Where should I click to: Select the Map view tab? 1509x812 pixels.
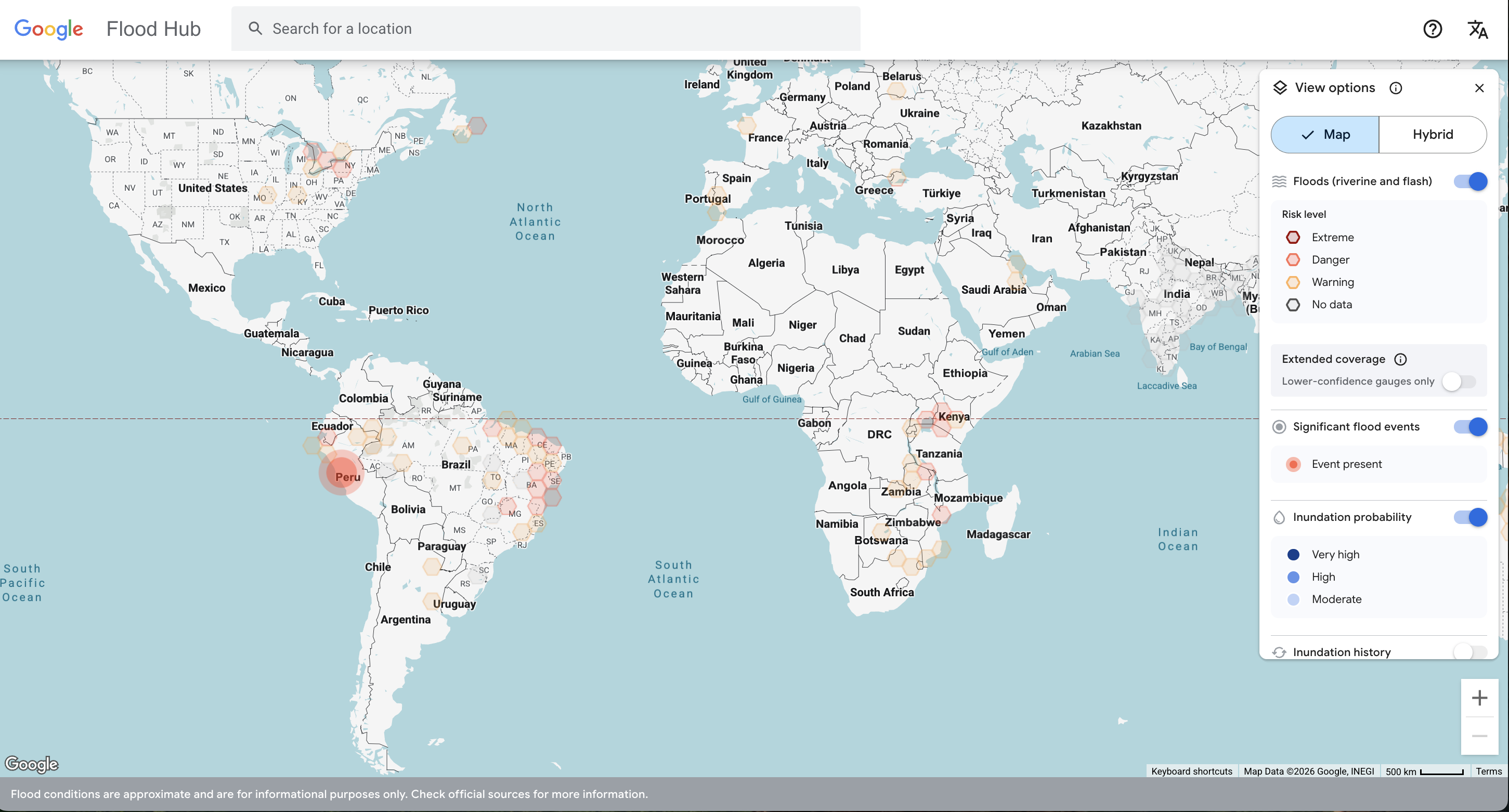tap(1324, 135)
